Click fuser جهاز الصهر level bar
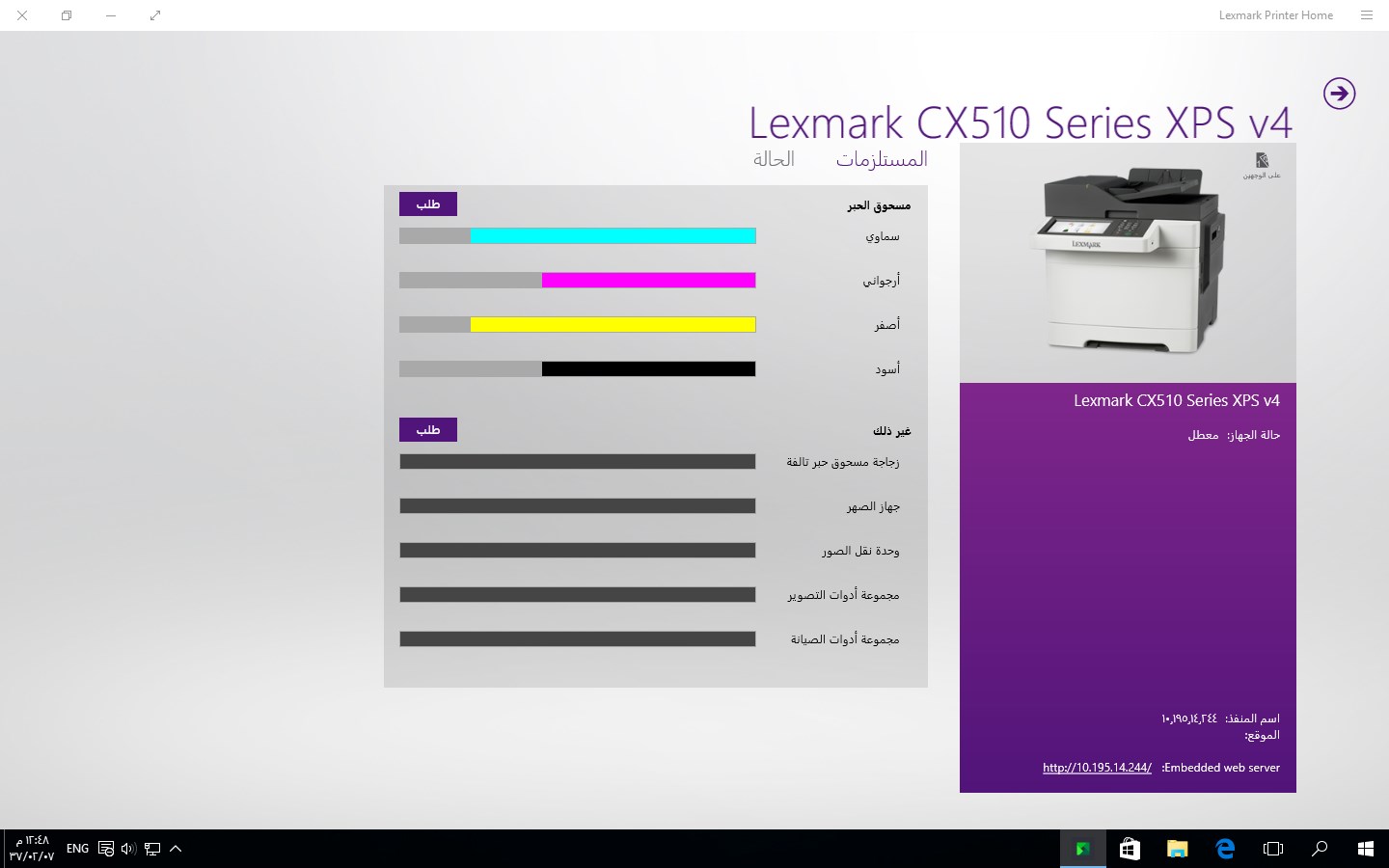The image size is (1389, 868). tap(578, 505)
